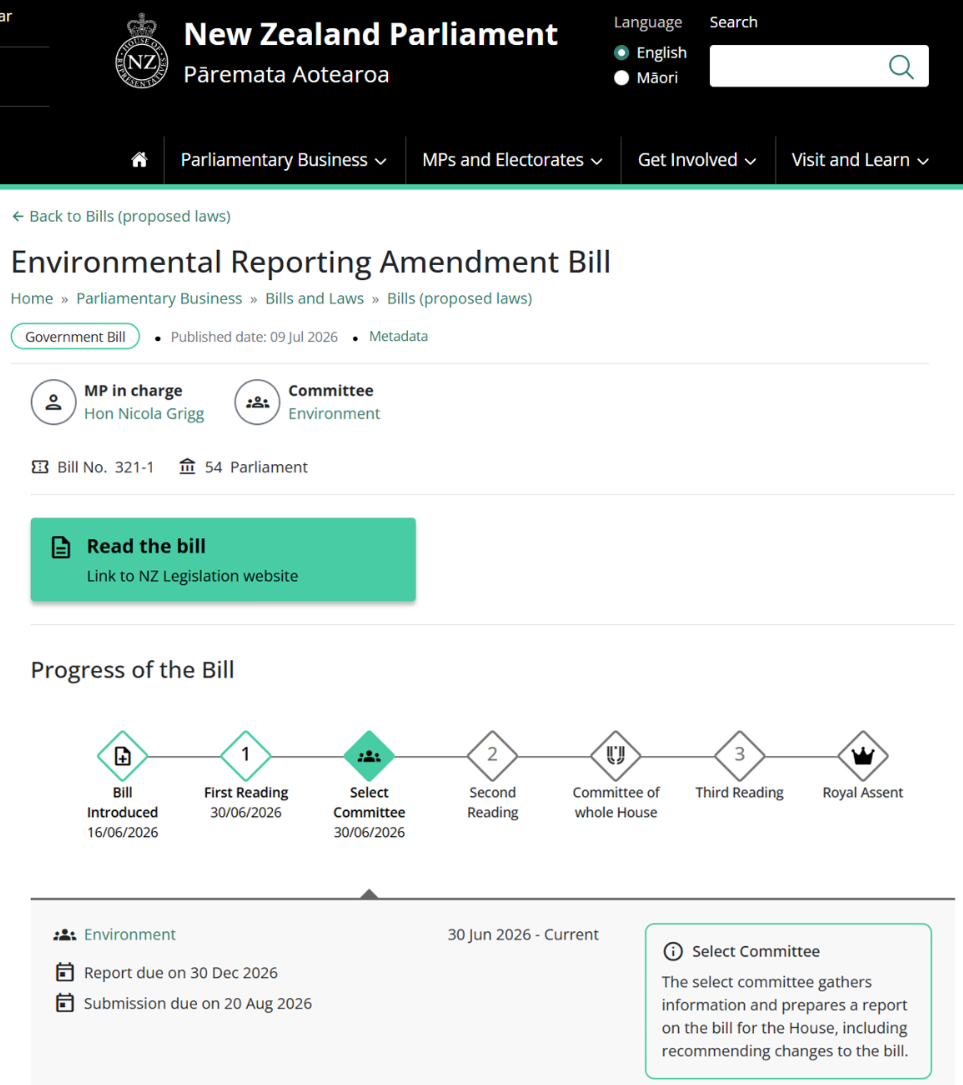Click the home icon in navigation bar
Viewport: 963px width, 1085px height.
(x=139, y=160)
